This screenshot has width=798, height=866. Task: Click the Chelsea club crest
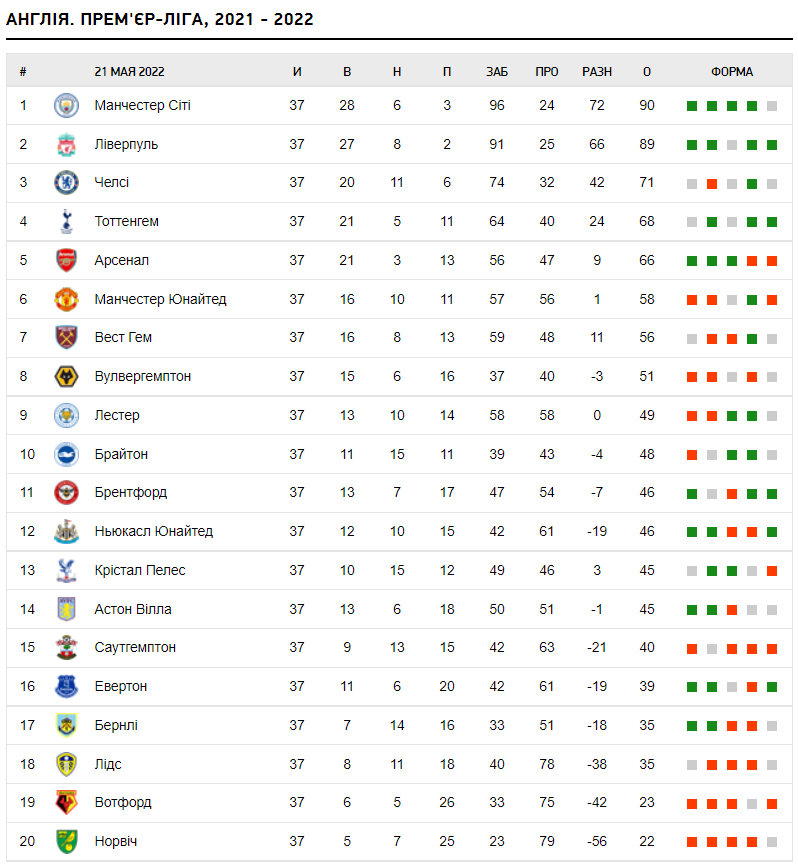tap(66, 183)
